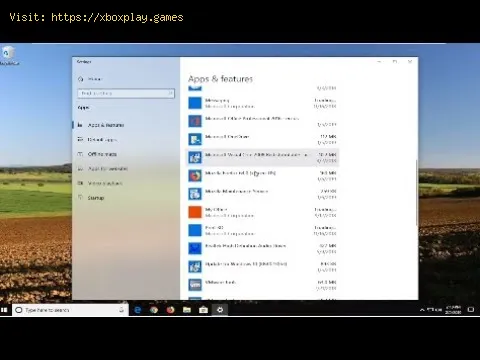Screen dimensions: 480x360
Task: Click the orange My Office icon
Action: (195, 212)
